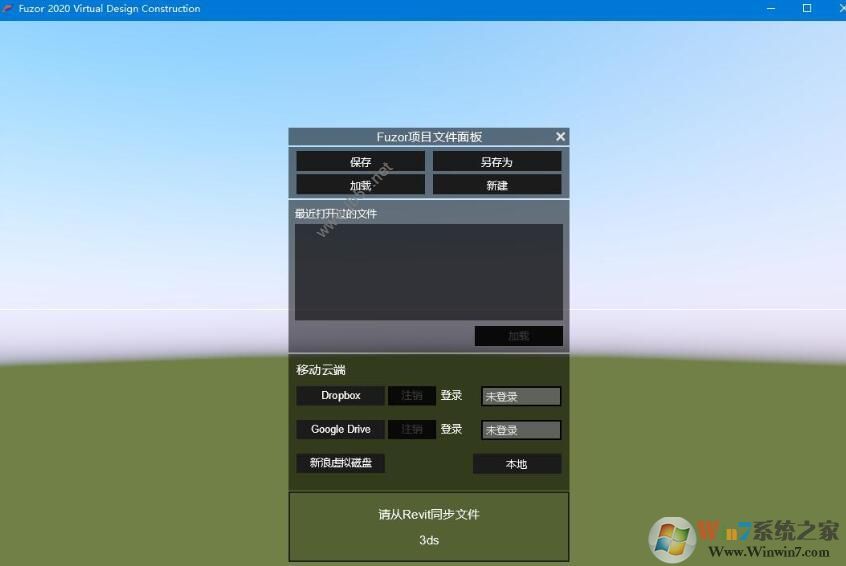This screenshot has height=566, width=846.
Task: Click the dimmed 加载 button under recent files
Action: point(518,336)
